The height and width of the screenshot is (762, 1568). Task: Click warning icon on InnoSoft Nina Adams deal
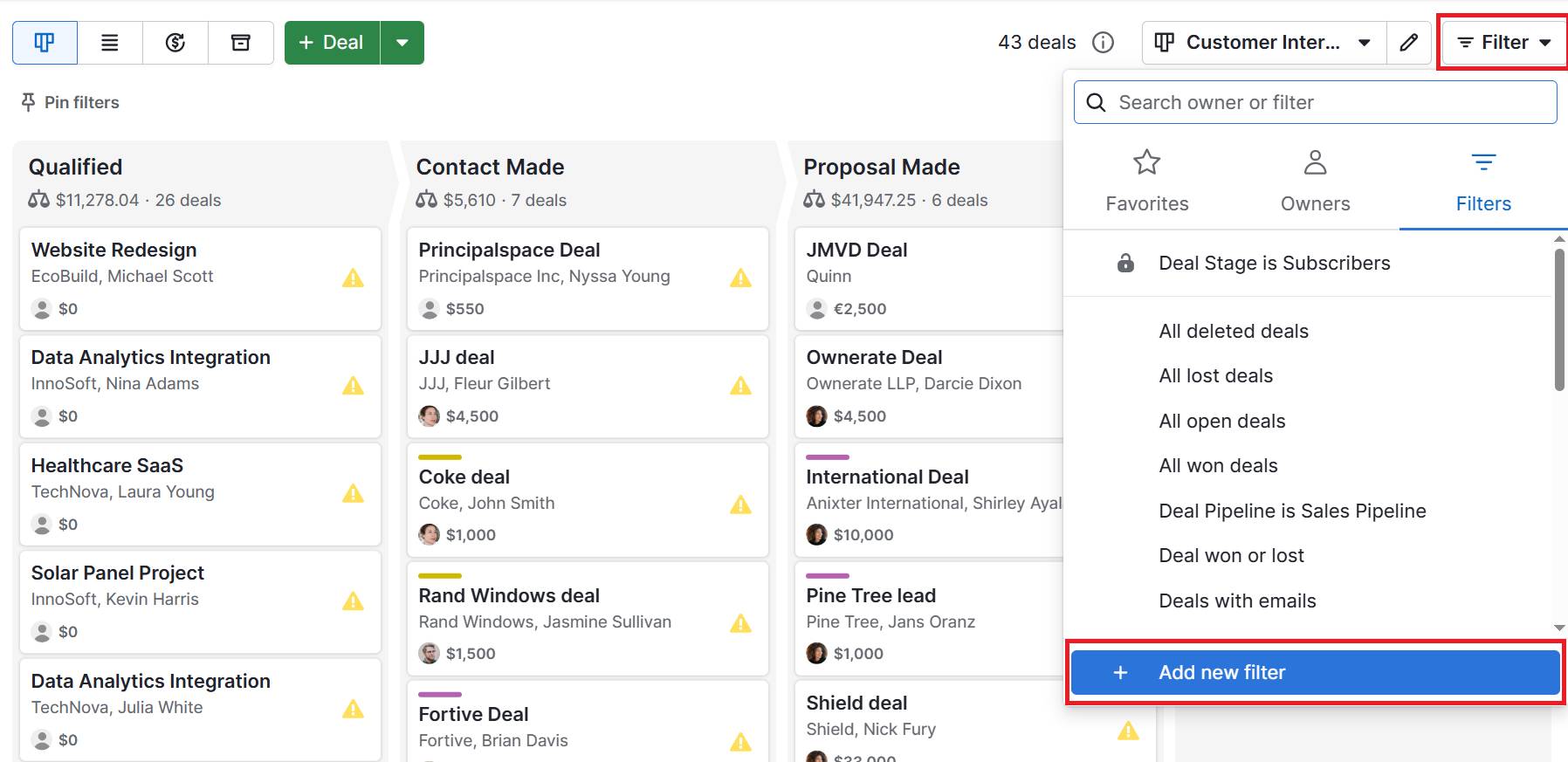[353, 385]
